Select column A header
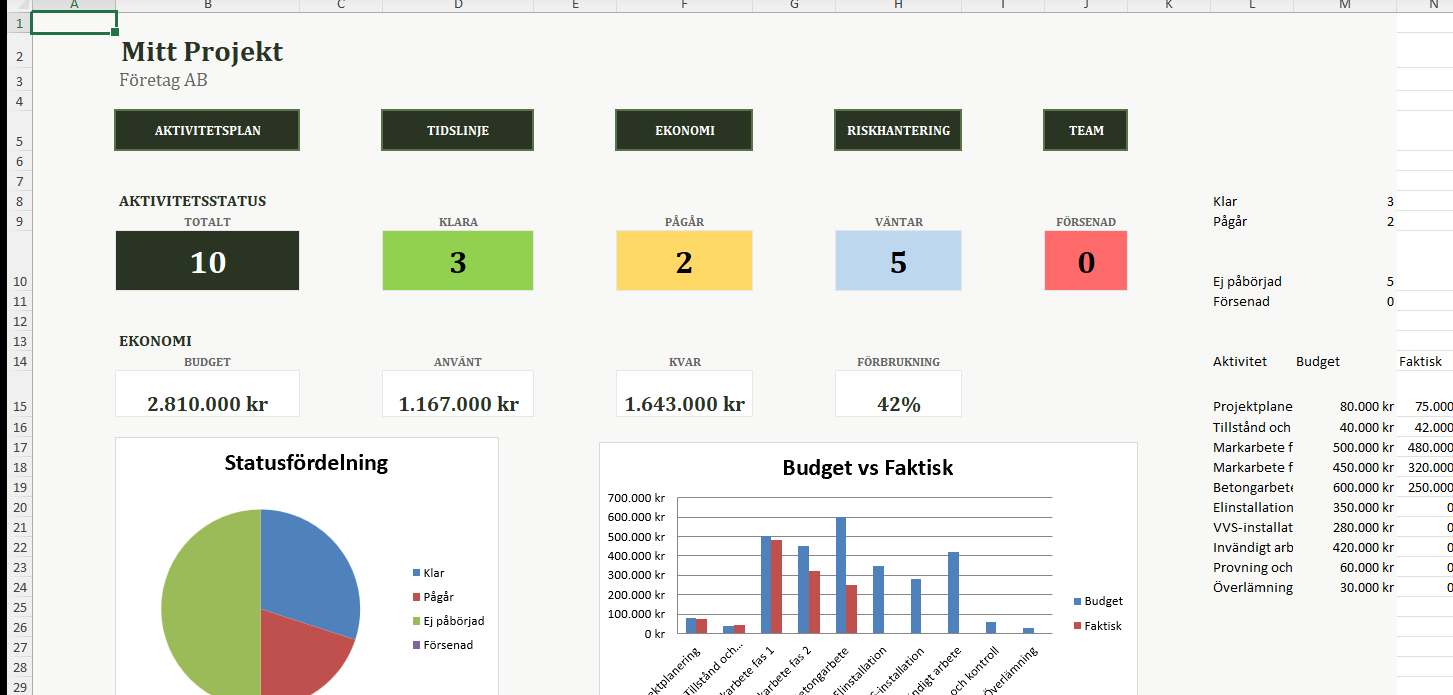Image resolution: width=1453 pixels, height=695 pixels. 74,5
